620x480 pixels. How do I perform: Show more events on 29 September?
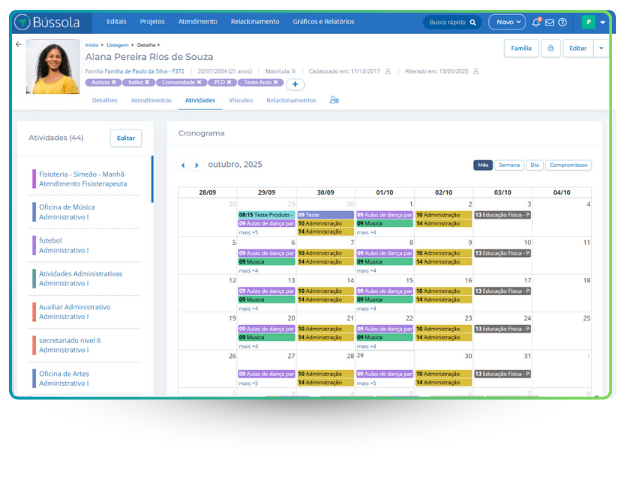click(x=248, y=232)
